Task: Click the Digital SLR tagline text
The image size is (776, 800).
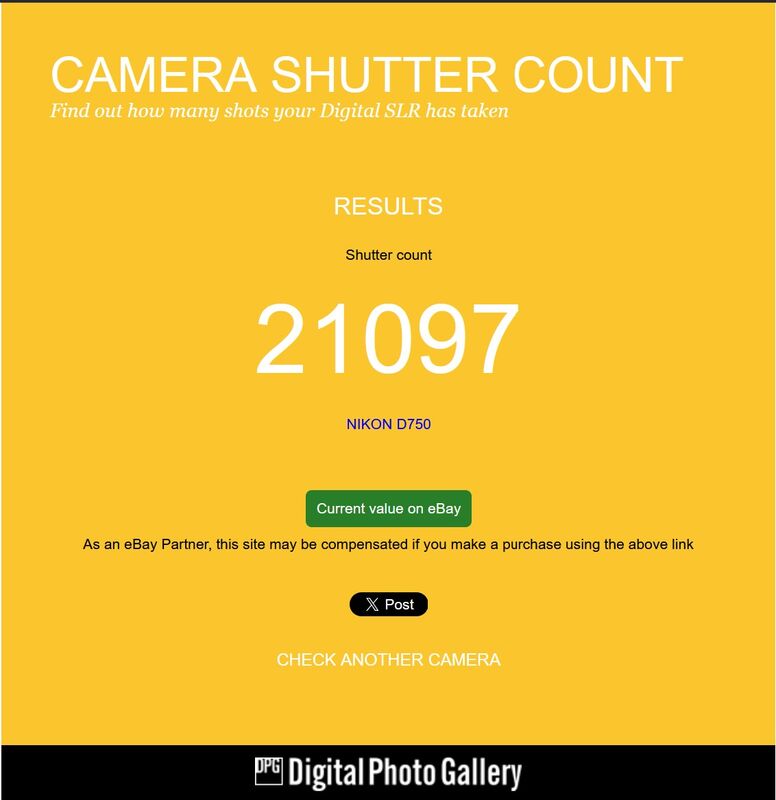Action: click(x=279, y=111)
